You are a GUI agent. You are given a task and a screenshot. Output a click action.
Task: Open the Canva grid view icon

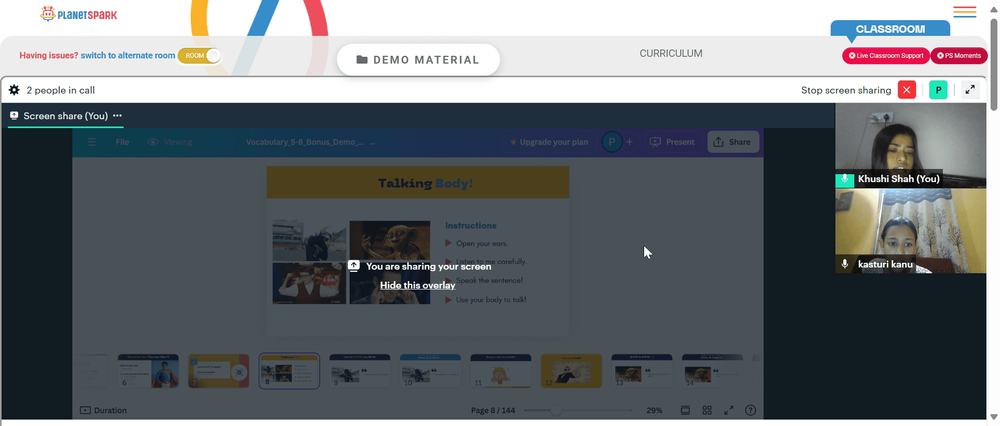click(707, 410)
